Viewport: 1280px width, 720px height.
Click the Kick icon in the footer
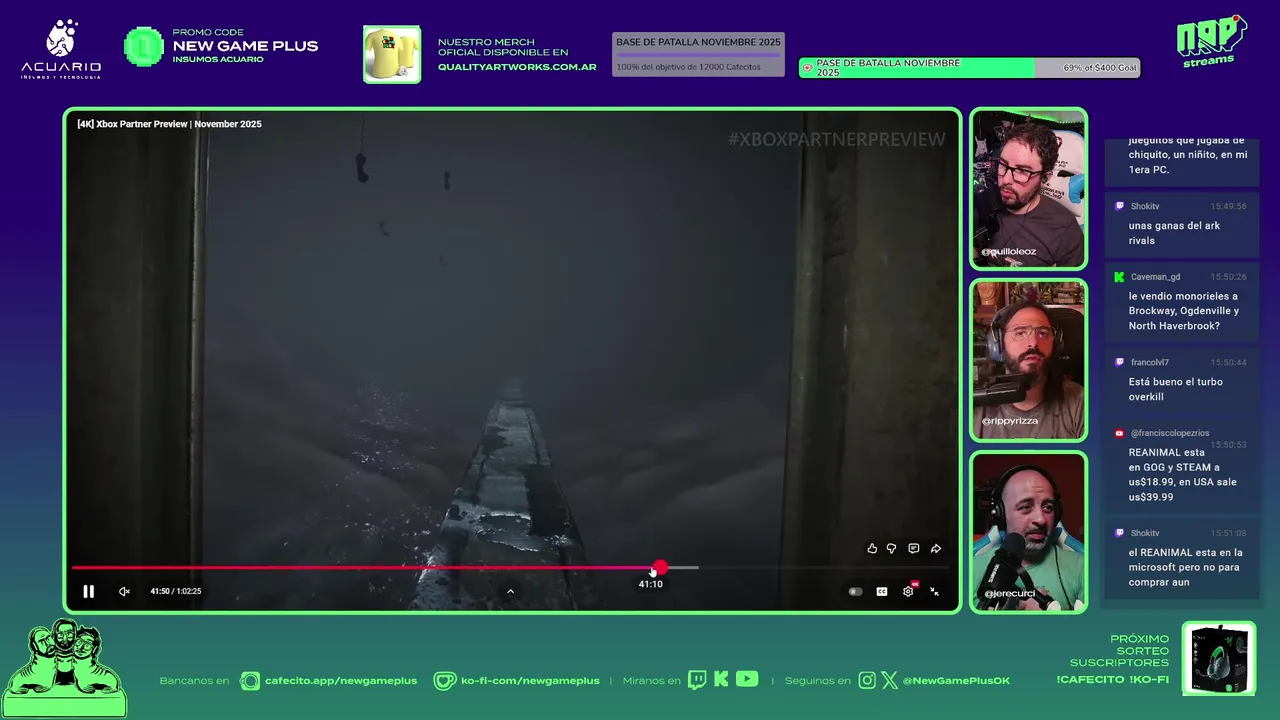pyautogui.click(x=721, y=680)
